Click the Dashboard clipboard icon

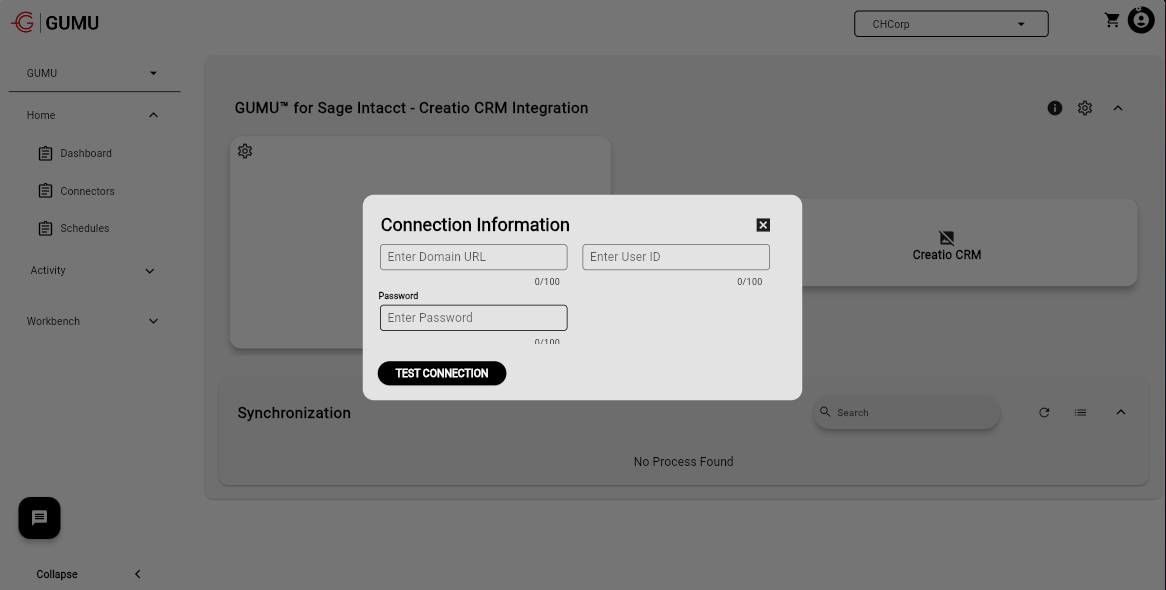coord(45,153)
